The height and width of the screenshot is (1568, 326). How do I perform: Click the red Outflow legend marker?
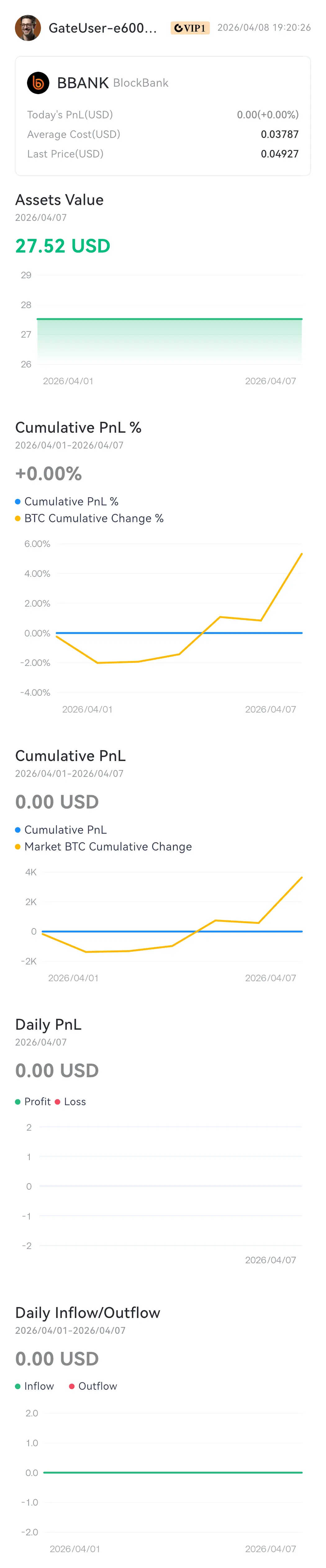72,1386
